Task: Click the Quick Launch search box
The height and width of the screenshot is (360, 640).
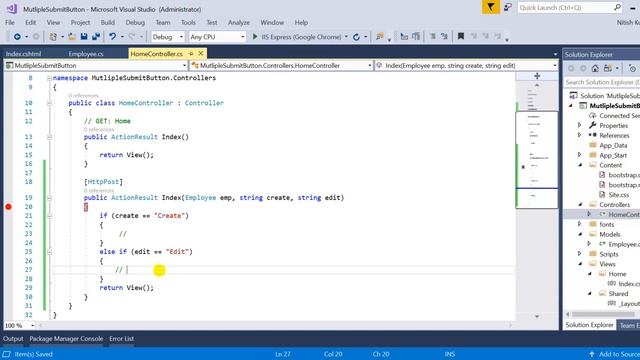Action: (x=570, y=8)
